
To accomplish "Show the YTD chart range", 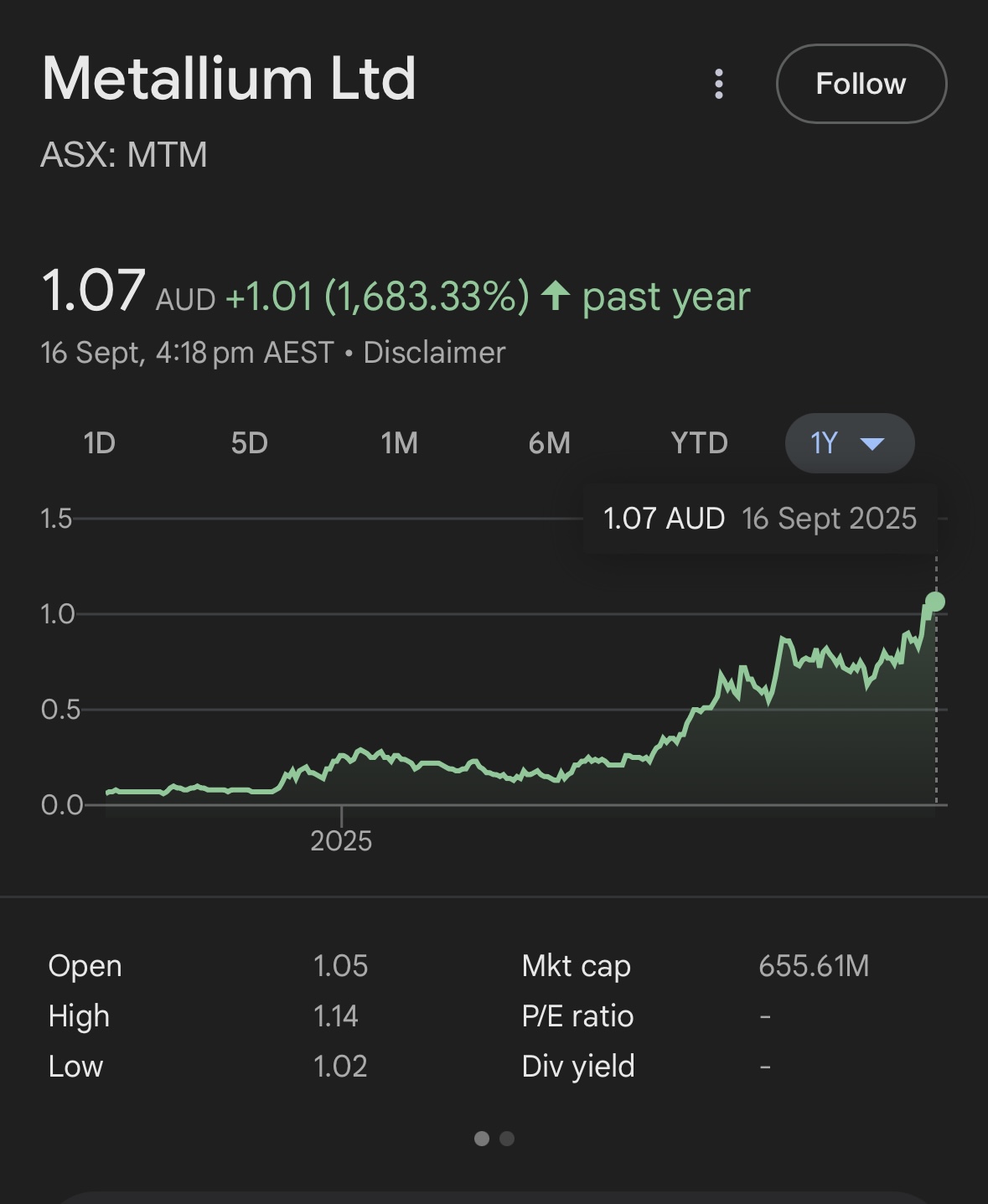I will (699, 442).
